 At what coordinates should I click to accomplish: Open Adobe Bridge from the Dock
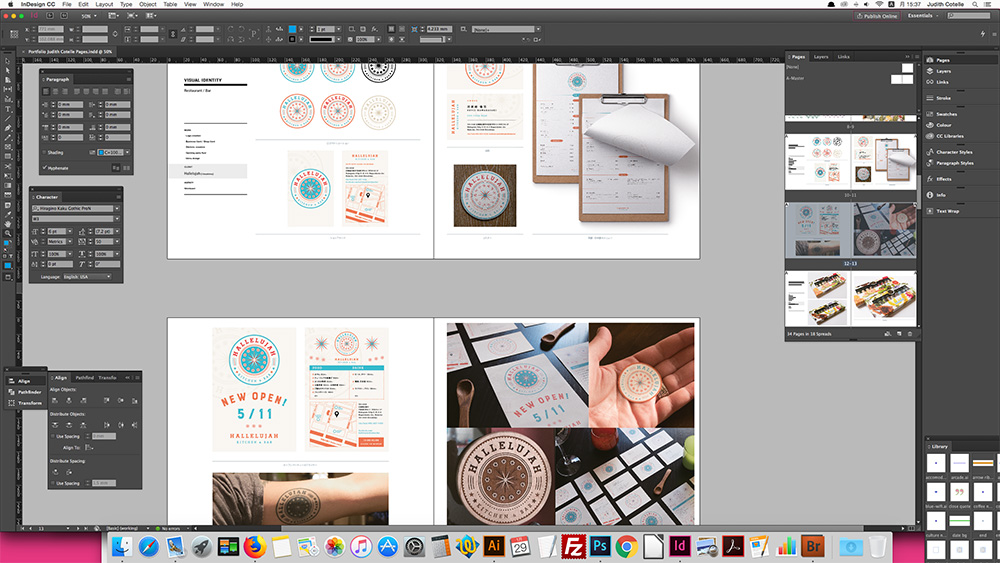click(x=813, y=546)
